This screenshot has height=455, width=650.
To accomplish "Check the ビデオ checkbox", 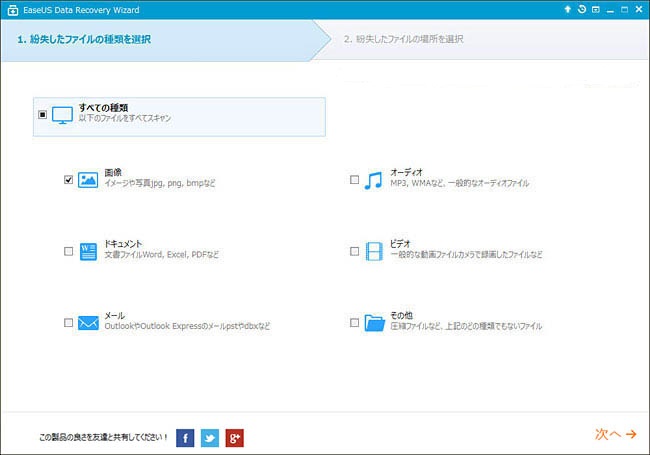I will [x=354, y=251].
